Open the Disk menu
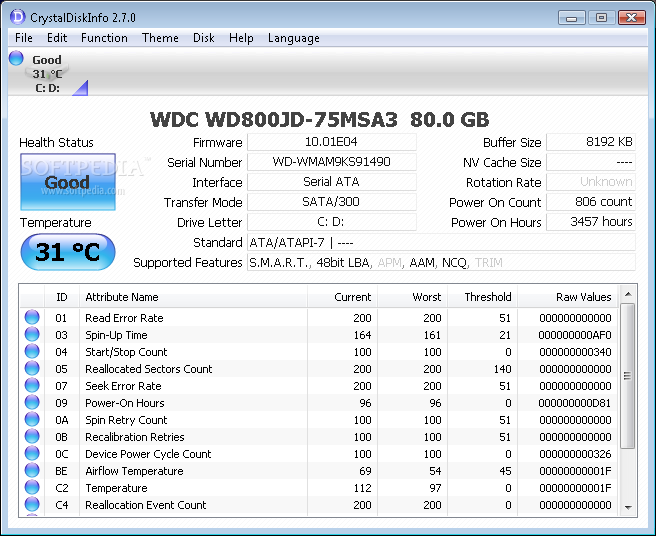Image resolution: width=656 pixels, height=536 pixels. 204,38
